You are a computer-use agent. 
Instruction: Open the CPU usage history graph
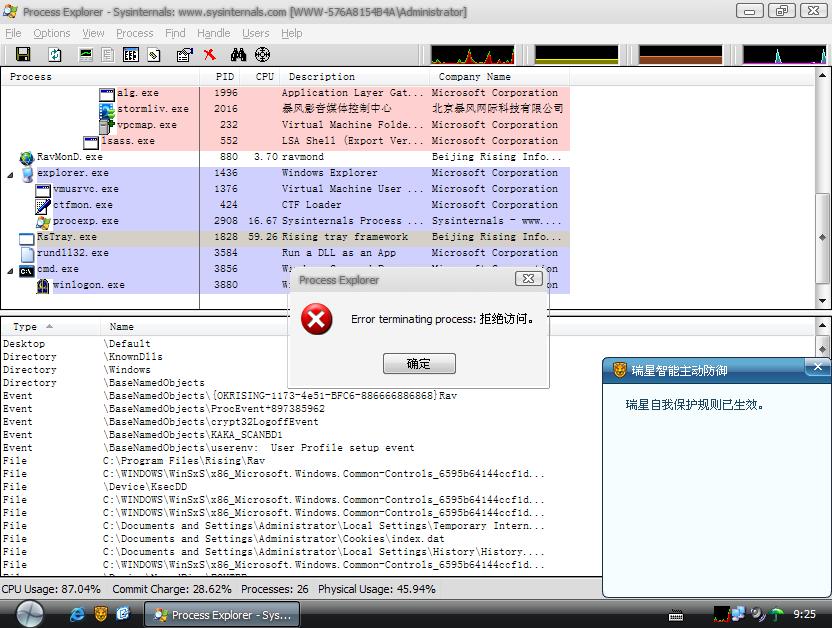[472, 55]
